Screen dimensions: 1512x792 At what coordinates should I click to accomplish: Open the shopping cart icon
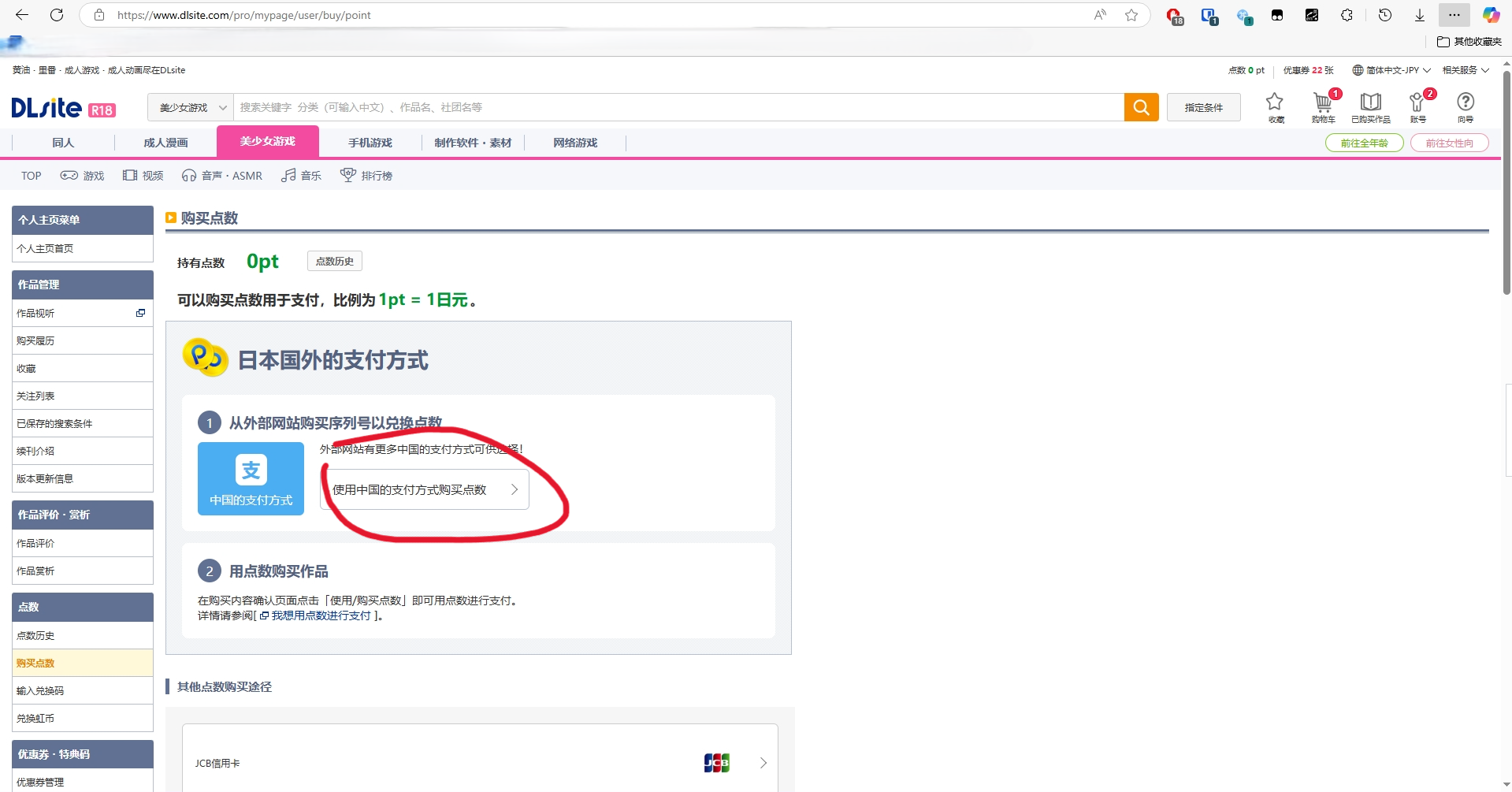[x=1322, y=103]
